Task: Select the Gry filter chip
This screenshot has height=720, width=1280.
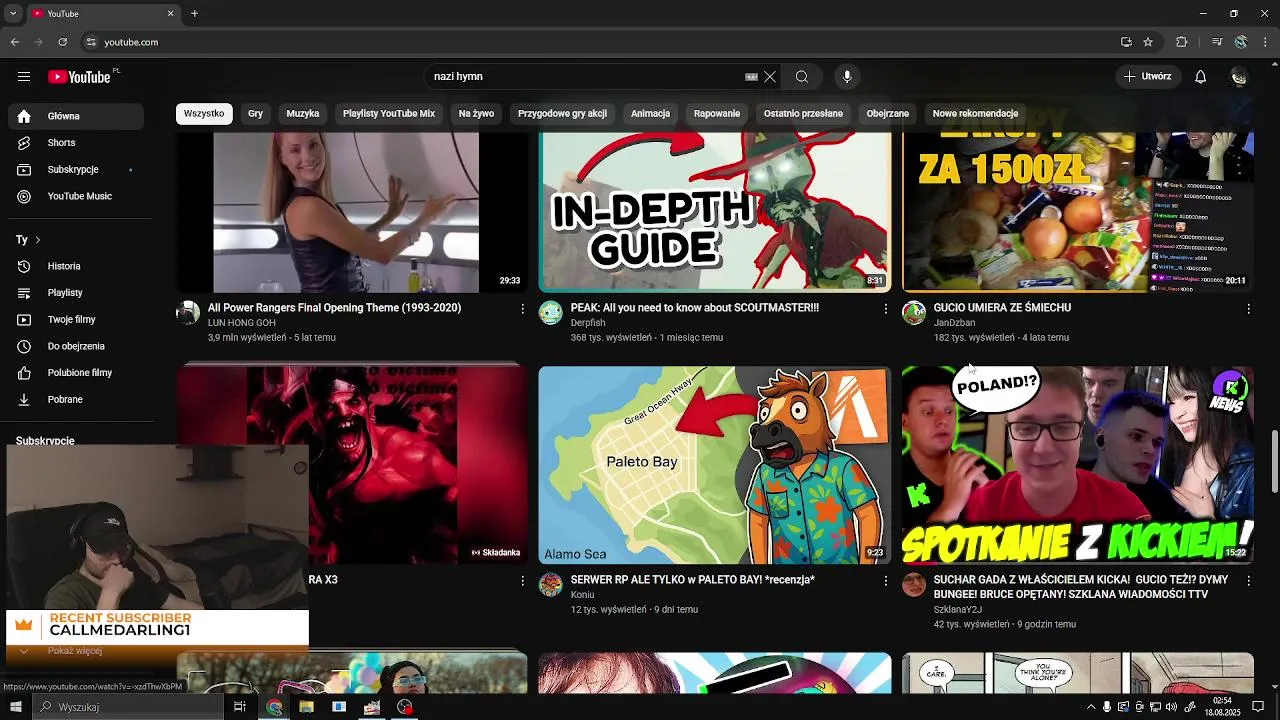Action: click(x=256, y=114)
